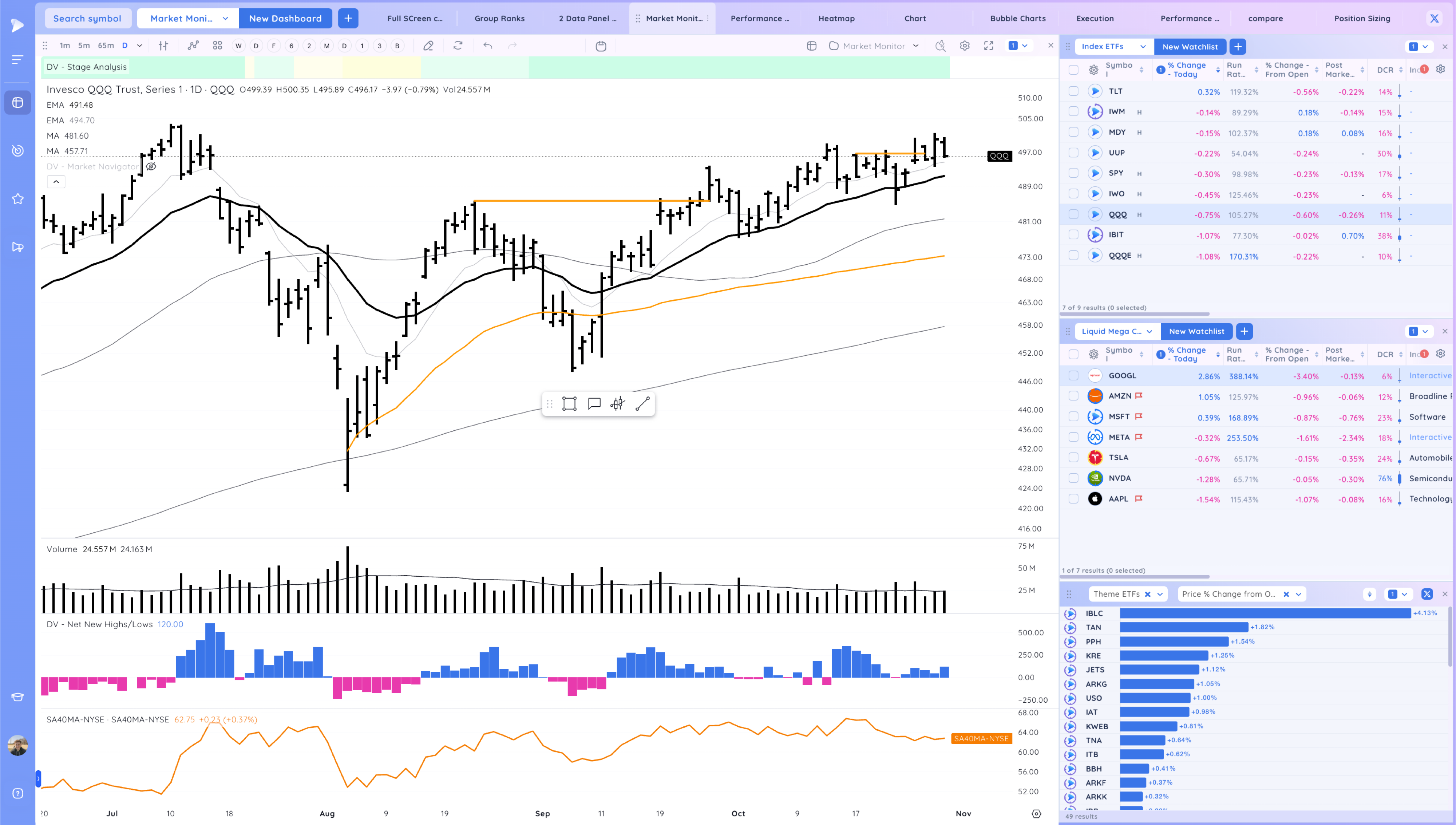The height and width of the screenshot is (825, 1456).
Task: Open chart settings gear icon
Action: pyautogui.click(x=965, y=46)
